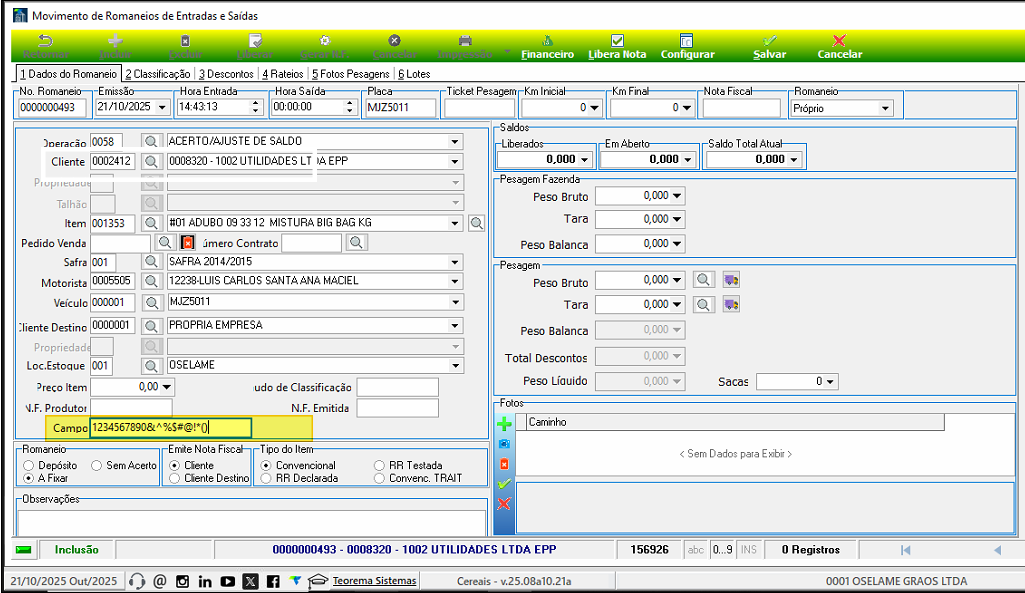Click the green plus icon in Fotos
1025x593 pixels.
[504, 424]
